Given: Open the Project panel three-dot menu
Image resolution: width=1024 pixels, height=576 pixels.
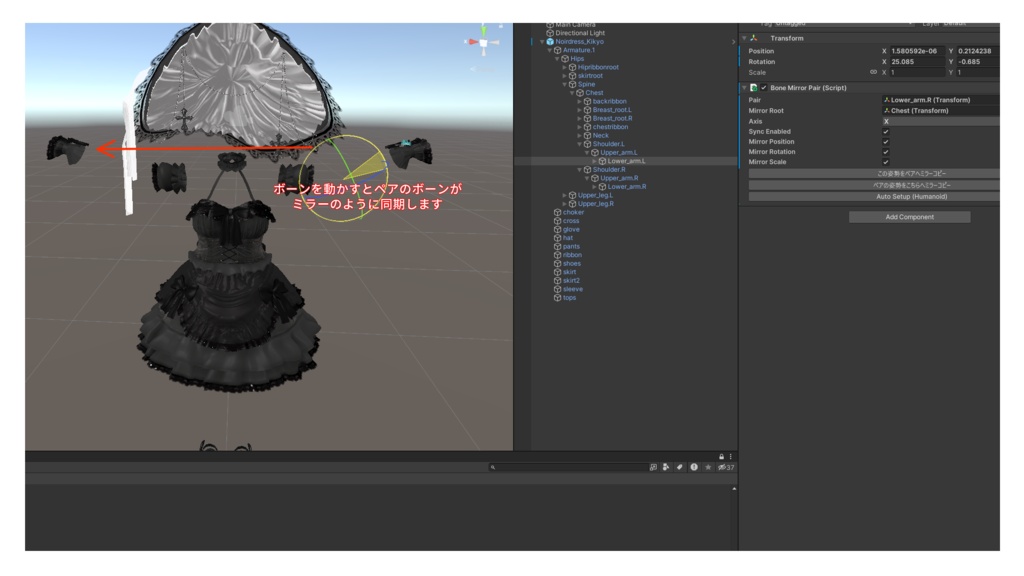Looking at the screenshot, I should pyautogui.click(x=731, y=456).
